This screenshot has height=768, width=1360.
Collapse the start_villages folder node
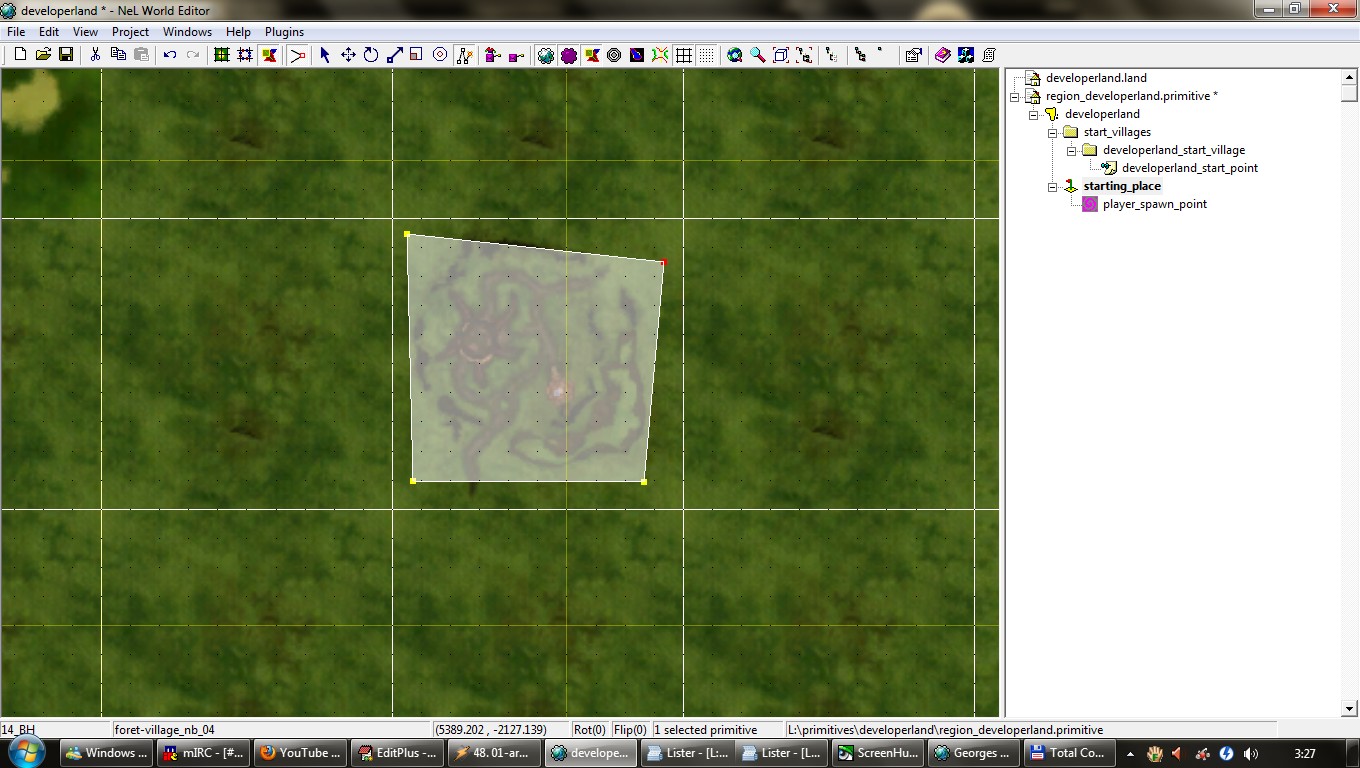pos(1052,133)
